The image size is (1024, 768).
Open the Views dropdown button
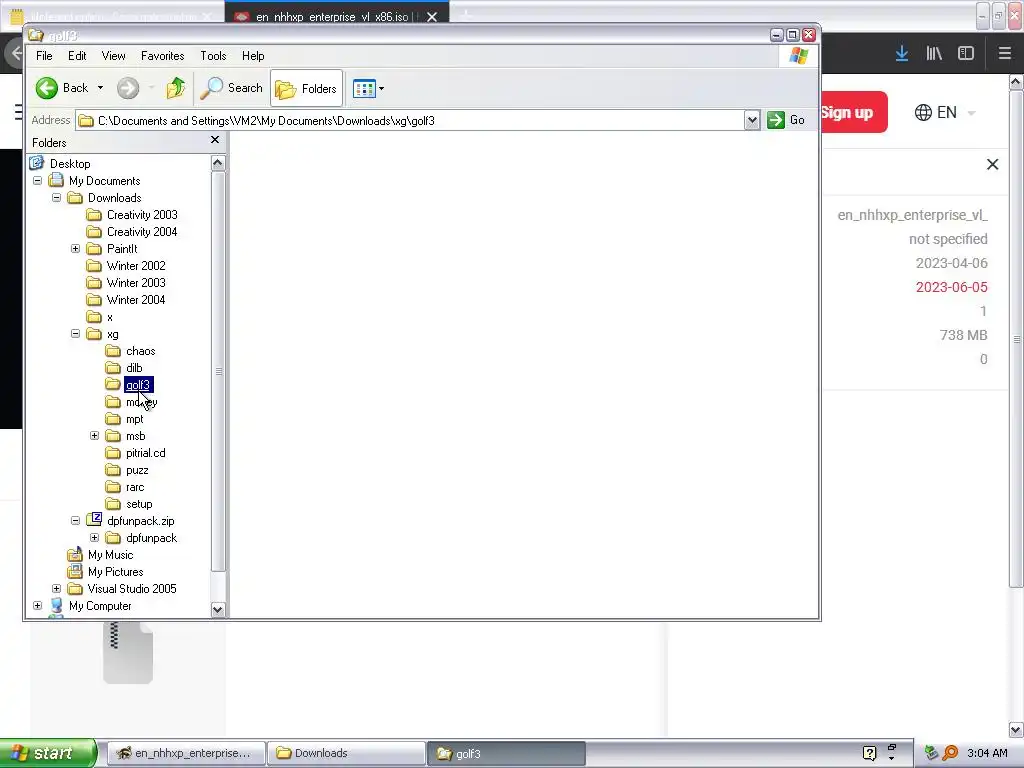tap(368, 88)
